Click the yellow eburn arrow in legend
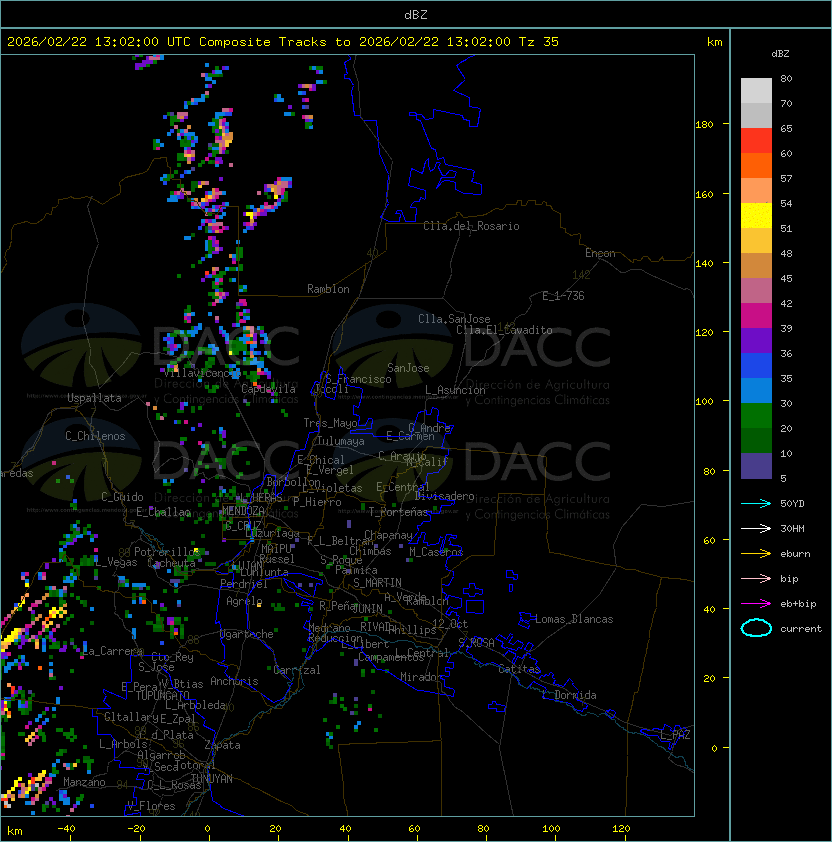Viewport: 832px width, 842px height. click(756, 554)
